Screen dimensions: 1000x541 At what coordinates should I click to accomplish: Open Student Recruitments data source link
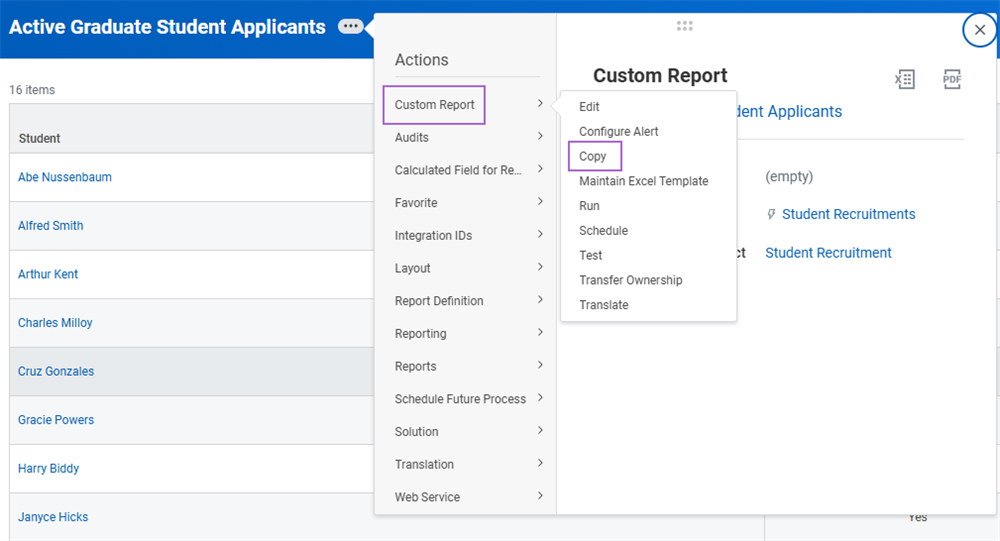[848, 214]
